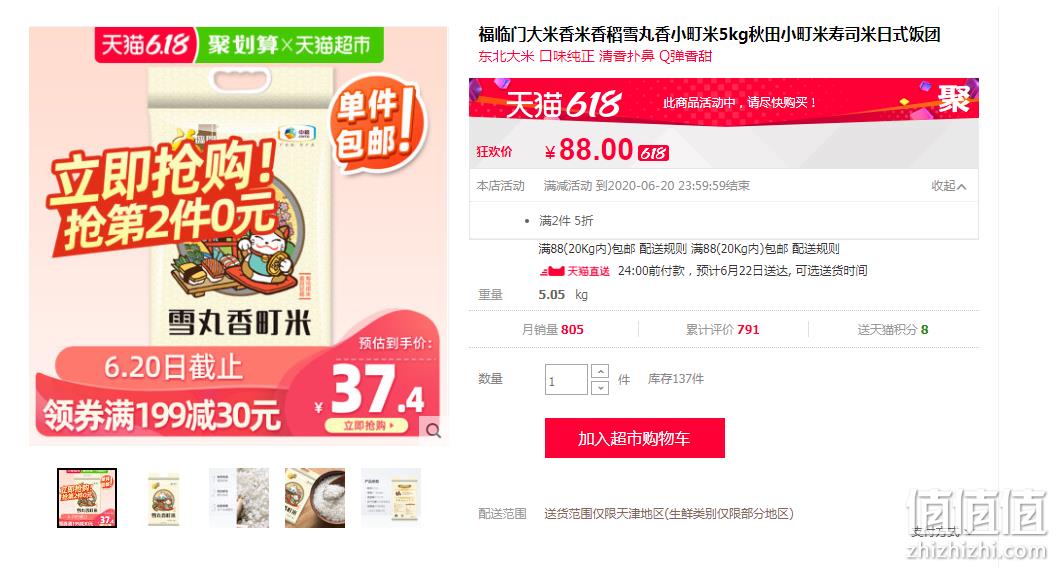View 累计评价 791 reviews
Viewport: 1056px width, 568px height.
723,329
